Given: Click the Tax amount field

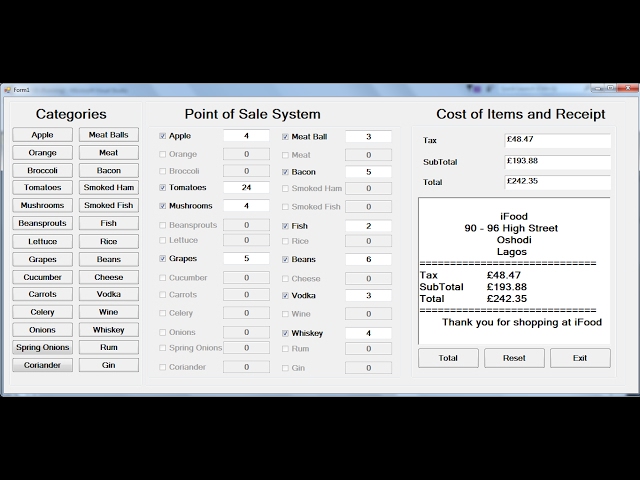Looking at the screenshot, I should (x=558, y=141).
